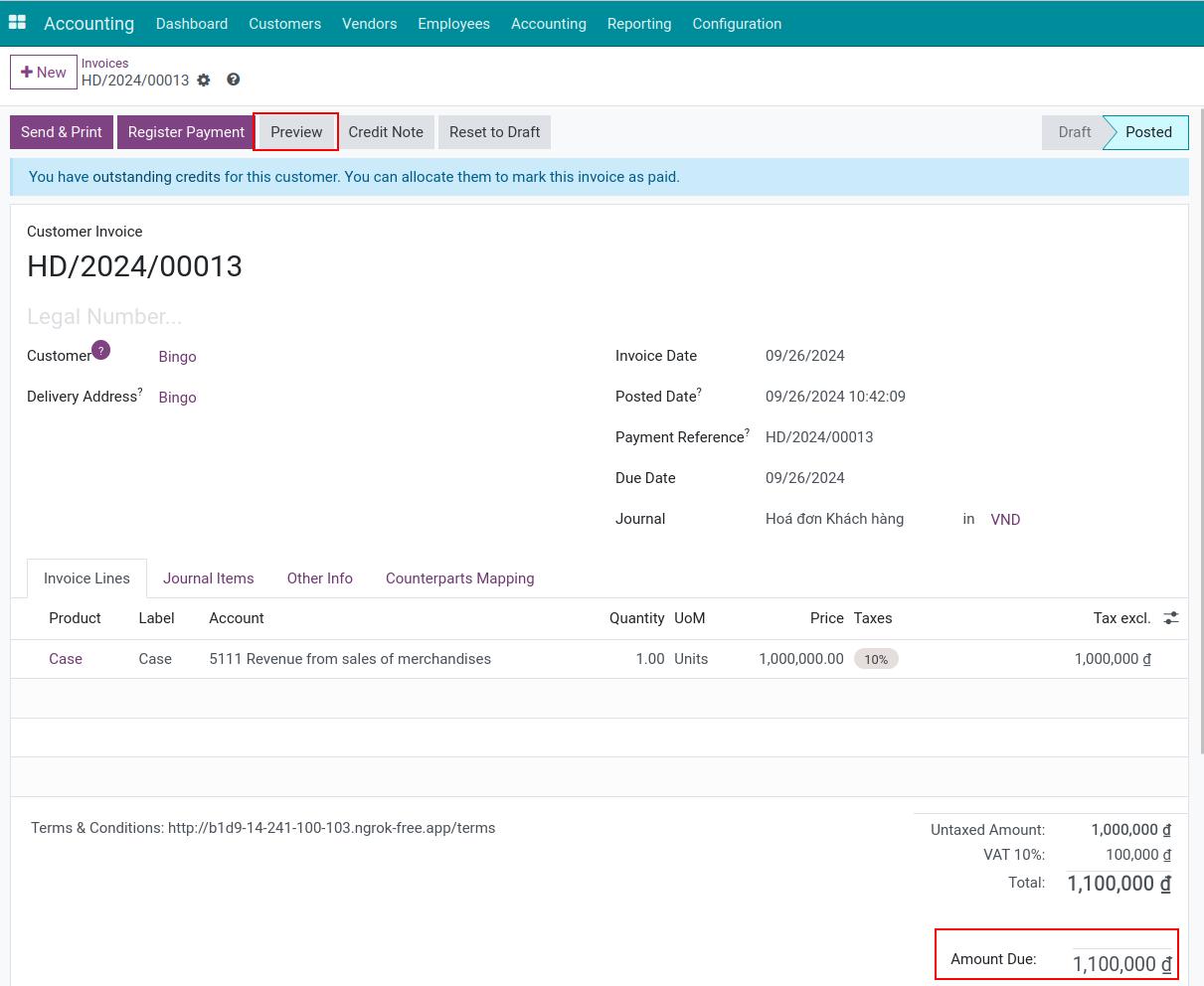Screen dimensions: 1204x986
Task: Click the gear actions icon beside HD/2024/00013
Action: click(204, 81)
